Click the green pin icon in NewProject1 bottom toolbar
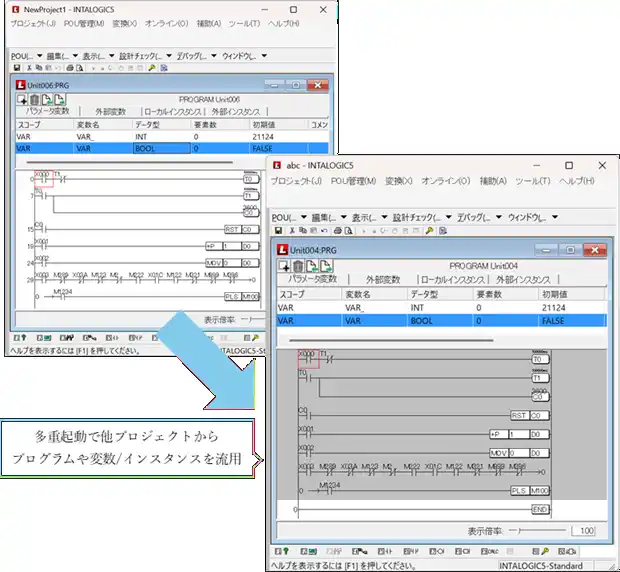 coord(20,338)
